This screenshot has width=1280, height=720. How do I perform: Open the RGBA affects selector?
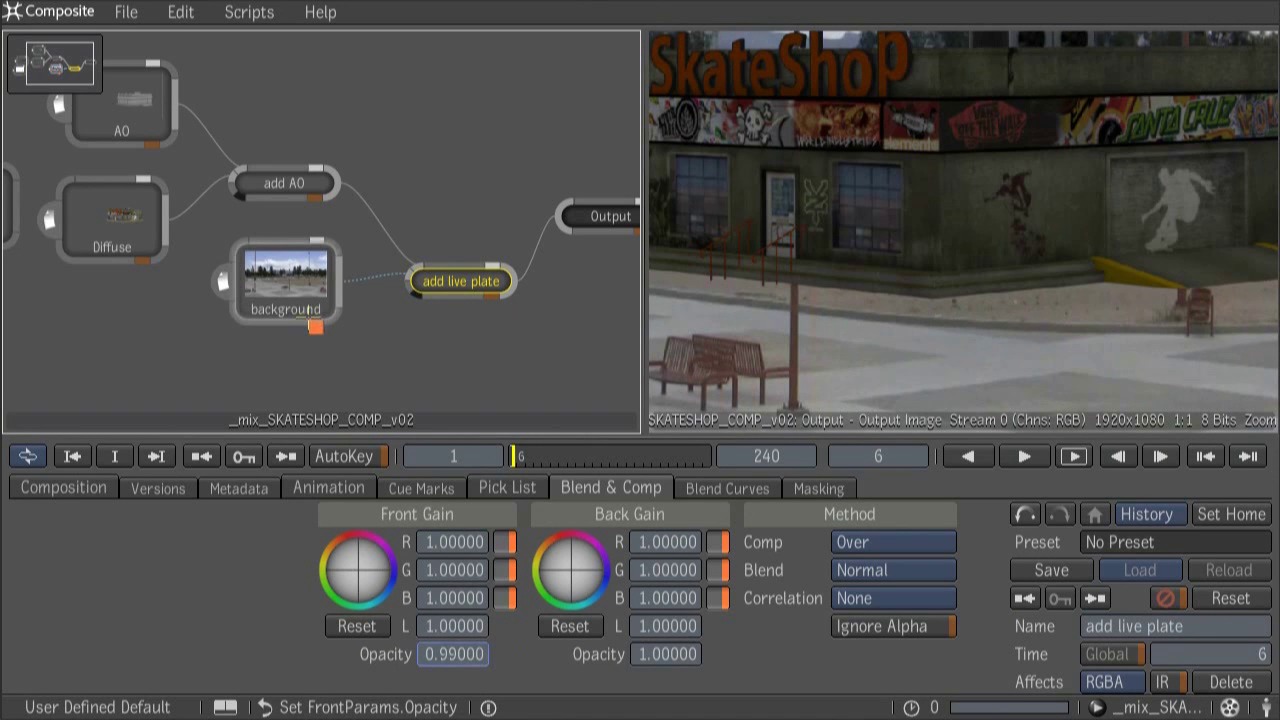point(1113,682)
